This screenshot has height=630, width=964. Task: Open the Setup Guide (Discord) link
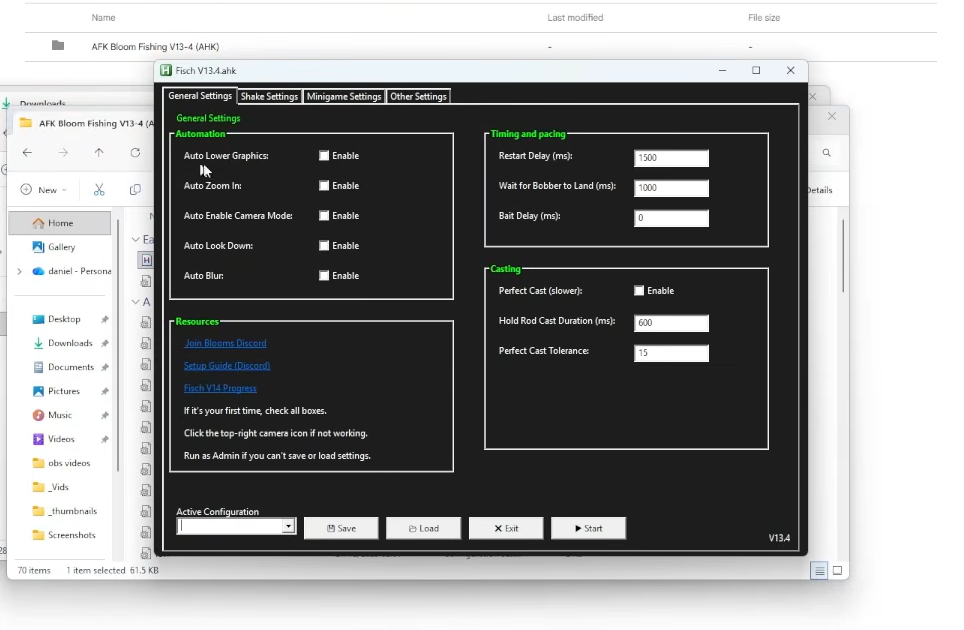[227, 366]
